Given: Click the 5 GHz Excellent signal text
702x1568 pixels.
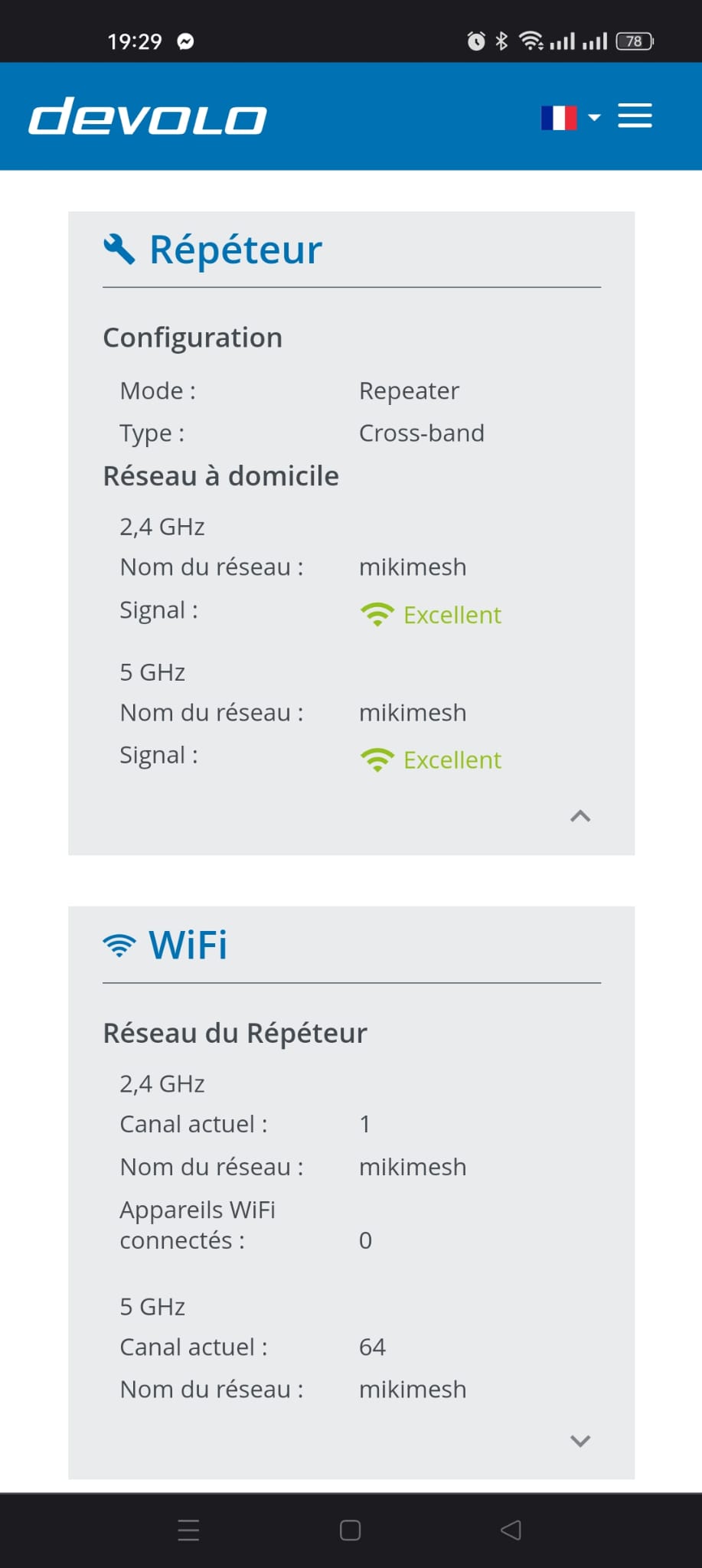Looking at the screenshot, I should tap(452, 760).
